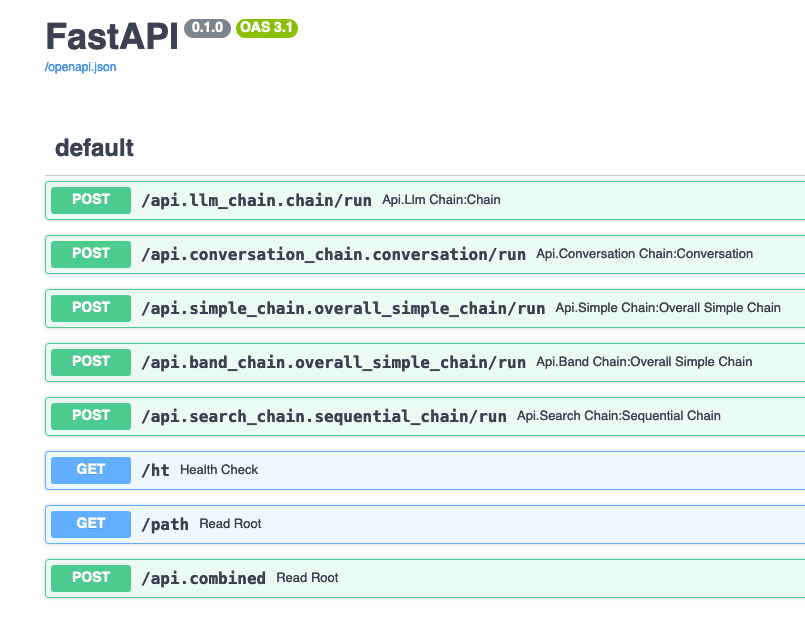Expand the /api.search_chain.sequential_chain/run path
Viewport: 805px width, 629px height.
(324, 416)
